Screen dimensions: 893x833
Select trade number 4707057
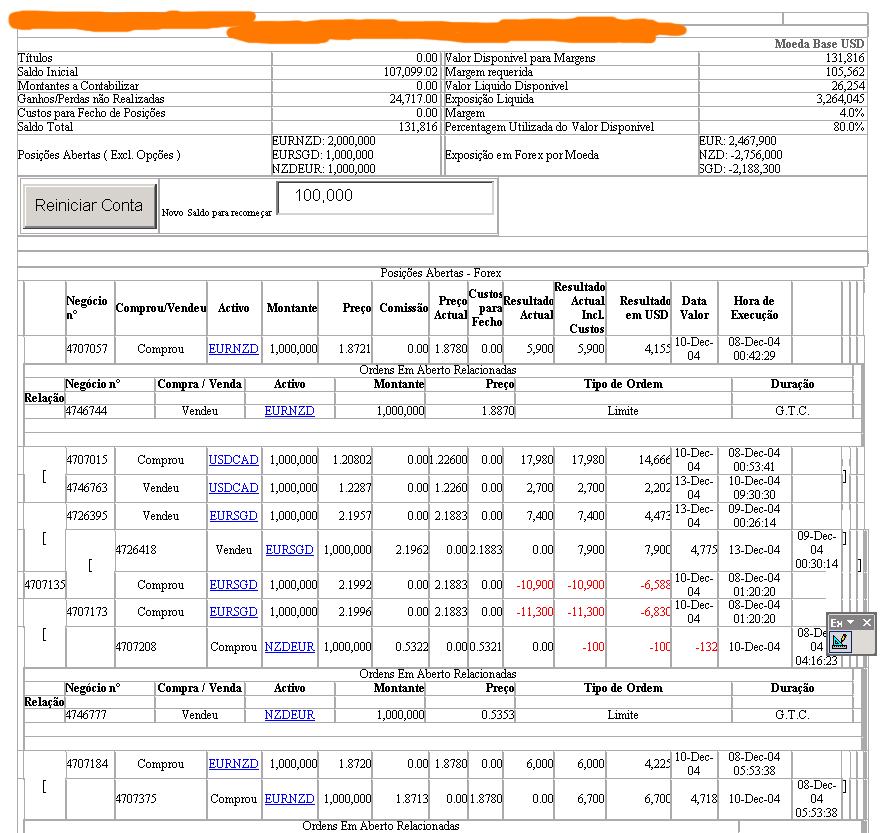tap(87, 349)
